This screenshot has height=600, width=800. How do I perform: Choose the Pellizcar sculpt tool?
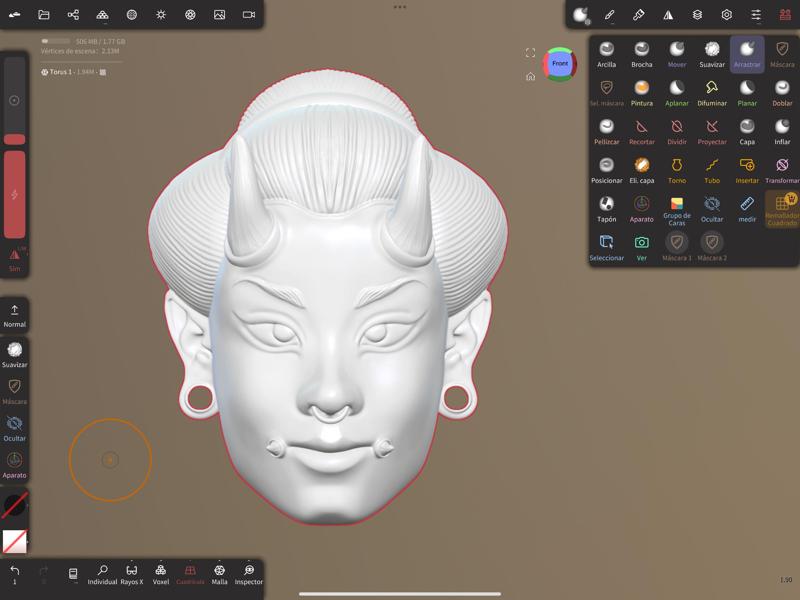click(x=606, y=131)
